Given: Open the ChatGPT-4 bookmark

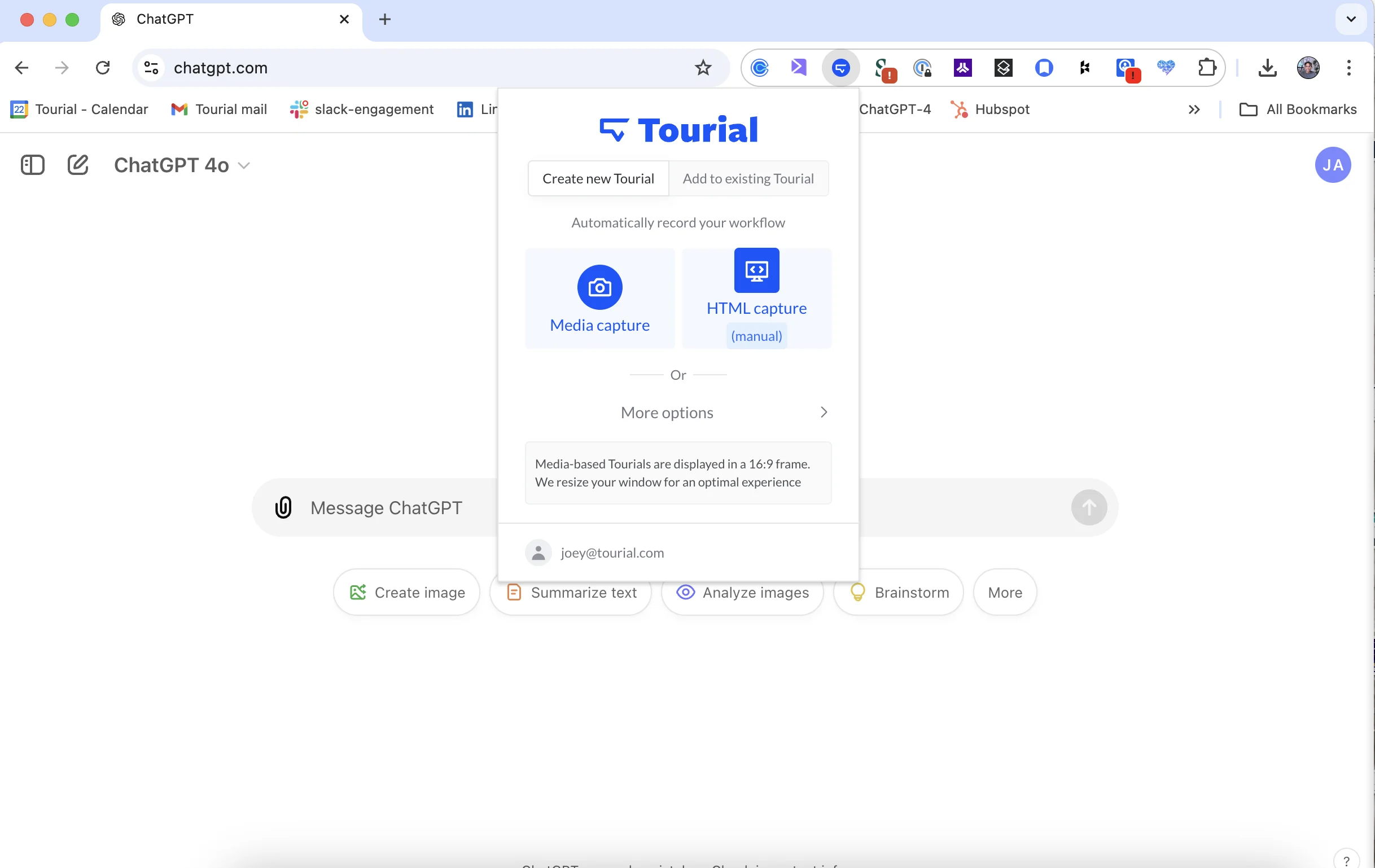Looking at the screenshot, I should tap(894, 109).
